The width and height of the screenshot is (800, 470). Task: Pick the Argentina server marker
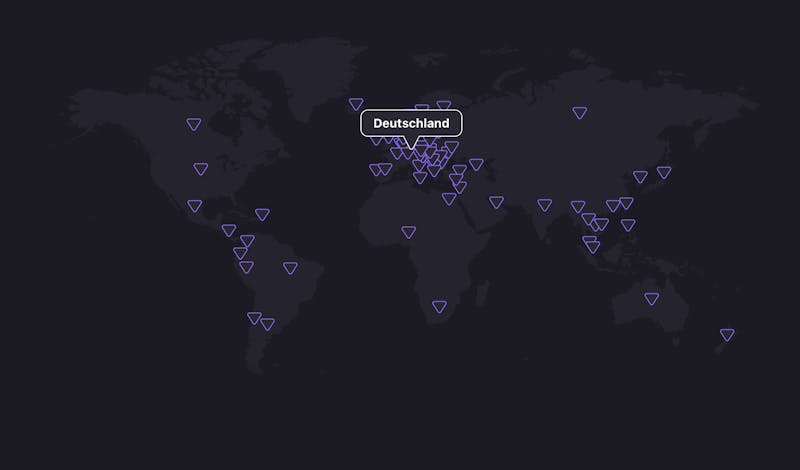[267, 324]
